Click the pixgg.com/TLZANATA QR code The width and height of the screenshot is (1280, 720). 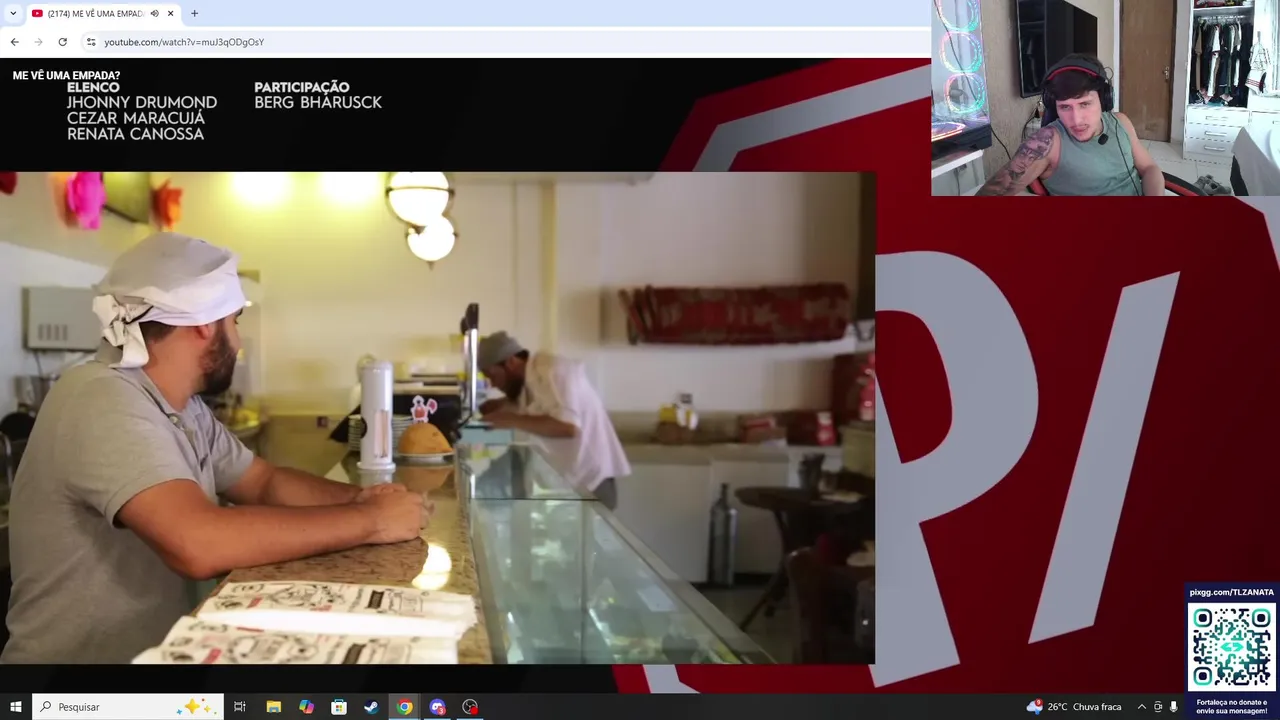tap(1231, 647)
